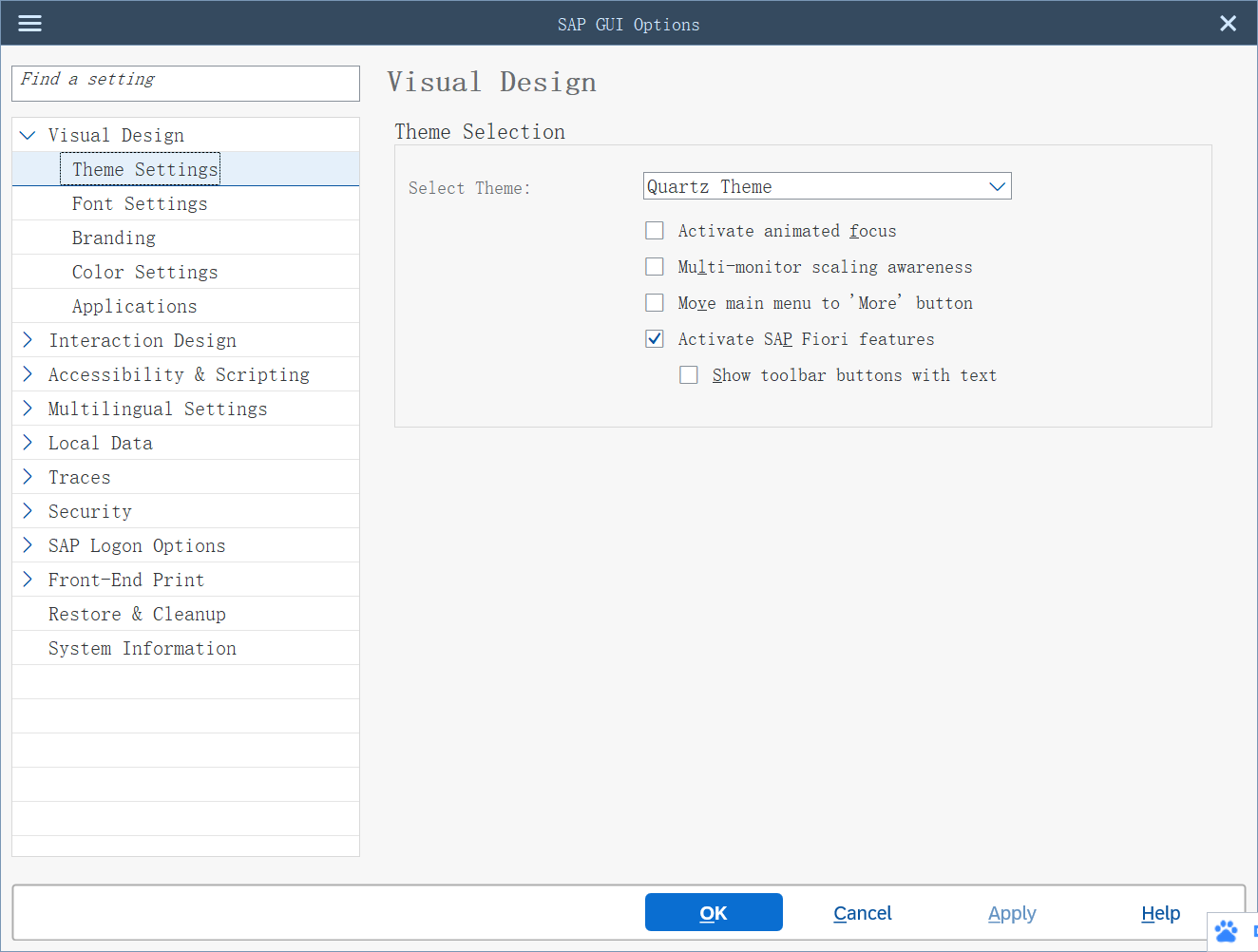1258x952 pixels.
Task: Select Font Settings in the sidebar
Action: coord(139,202)
